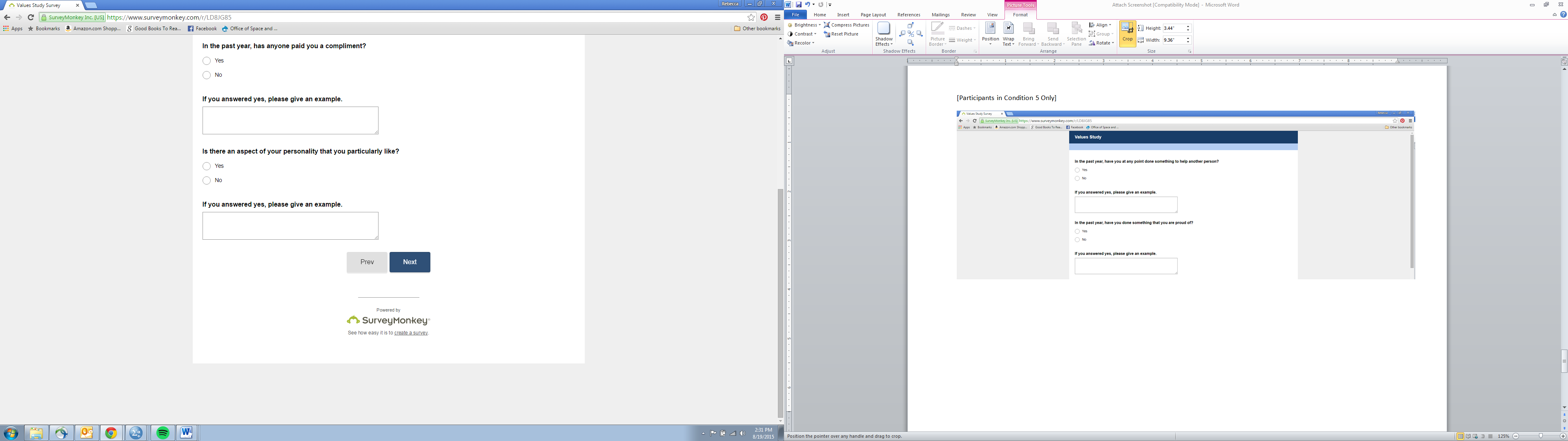Click the Word zoom slider
This screenshot has height=441, width=1568.
(x=1540, y=436)
